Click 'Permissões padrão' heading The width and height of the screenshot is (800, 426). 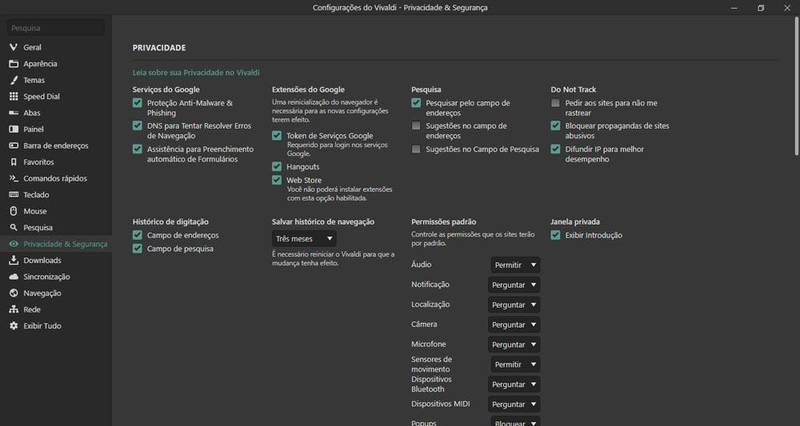point(443,222)
